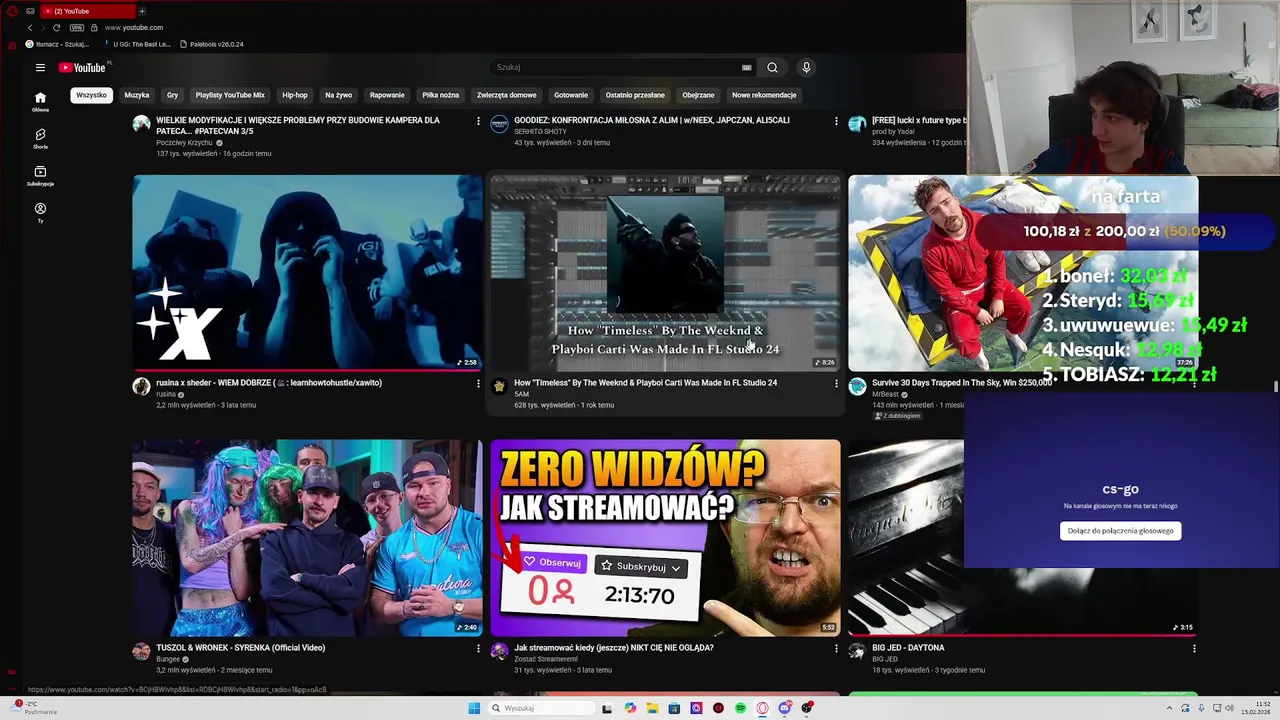Open the Timeless FL Studio 24 video title

coord(645,383)
